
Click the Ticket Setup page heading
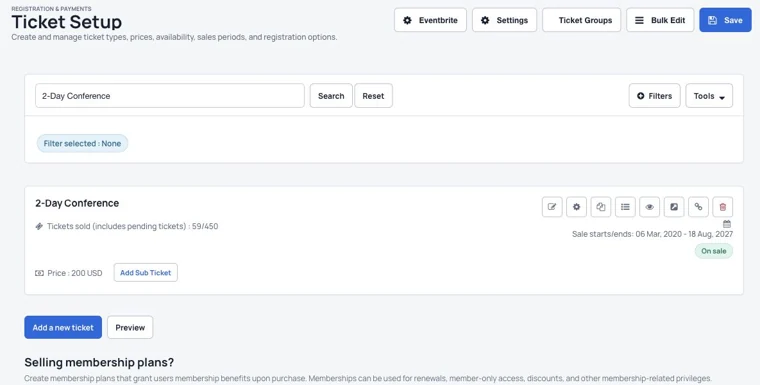click(x=66, y=22)
